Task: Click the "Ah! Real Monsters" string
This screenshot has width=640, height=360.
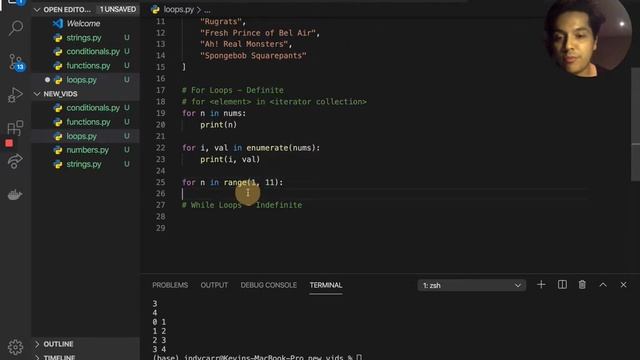Action: pyautogui.click(x=244, y=44)
